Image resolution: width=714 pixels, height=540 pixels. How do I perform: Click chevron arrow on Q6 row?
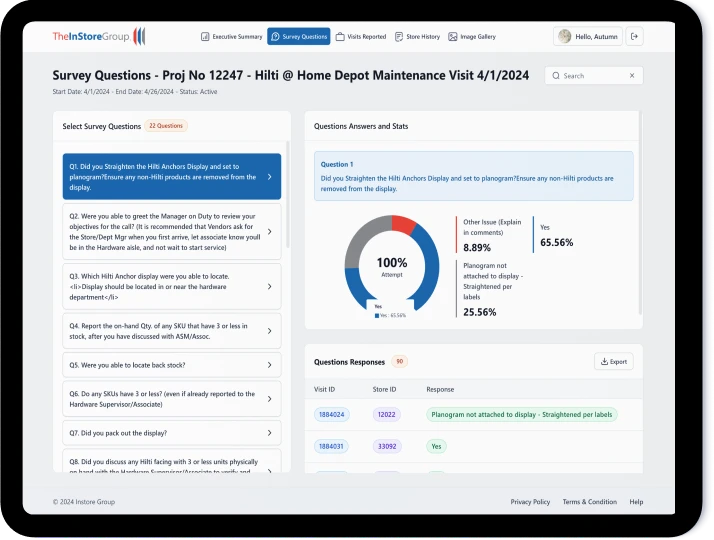pos(270,399)
